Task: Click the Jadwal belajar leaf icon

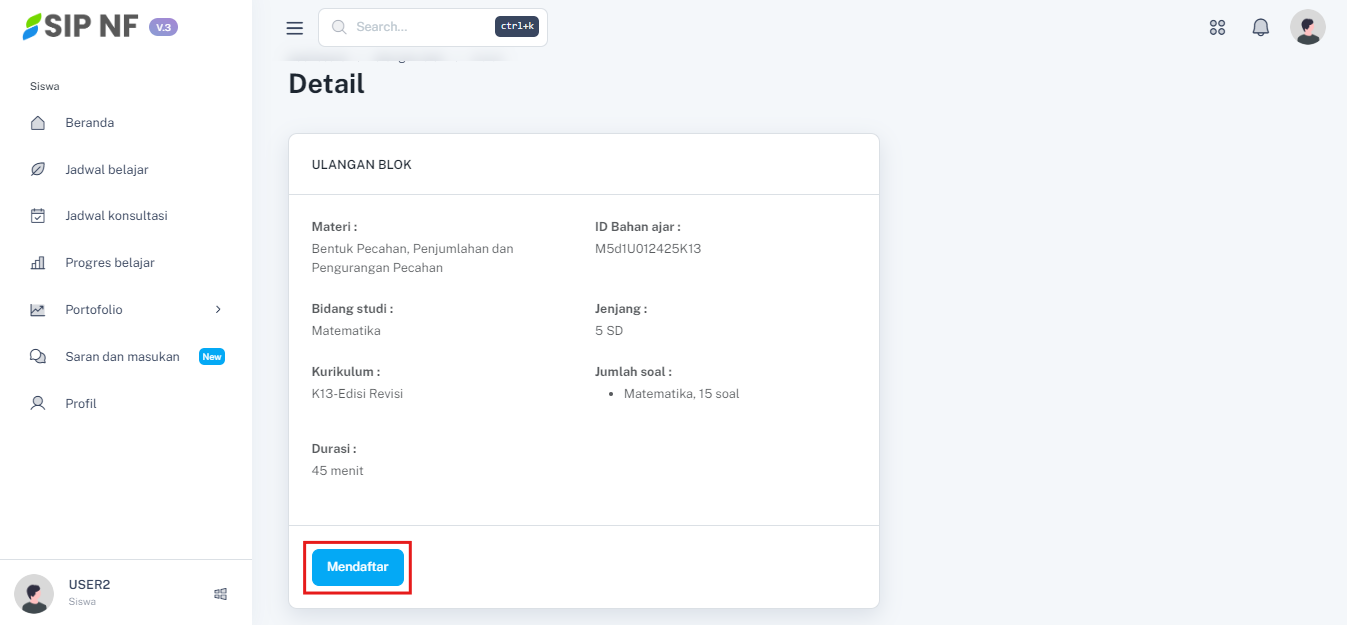Action: pos(38,170)
